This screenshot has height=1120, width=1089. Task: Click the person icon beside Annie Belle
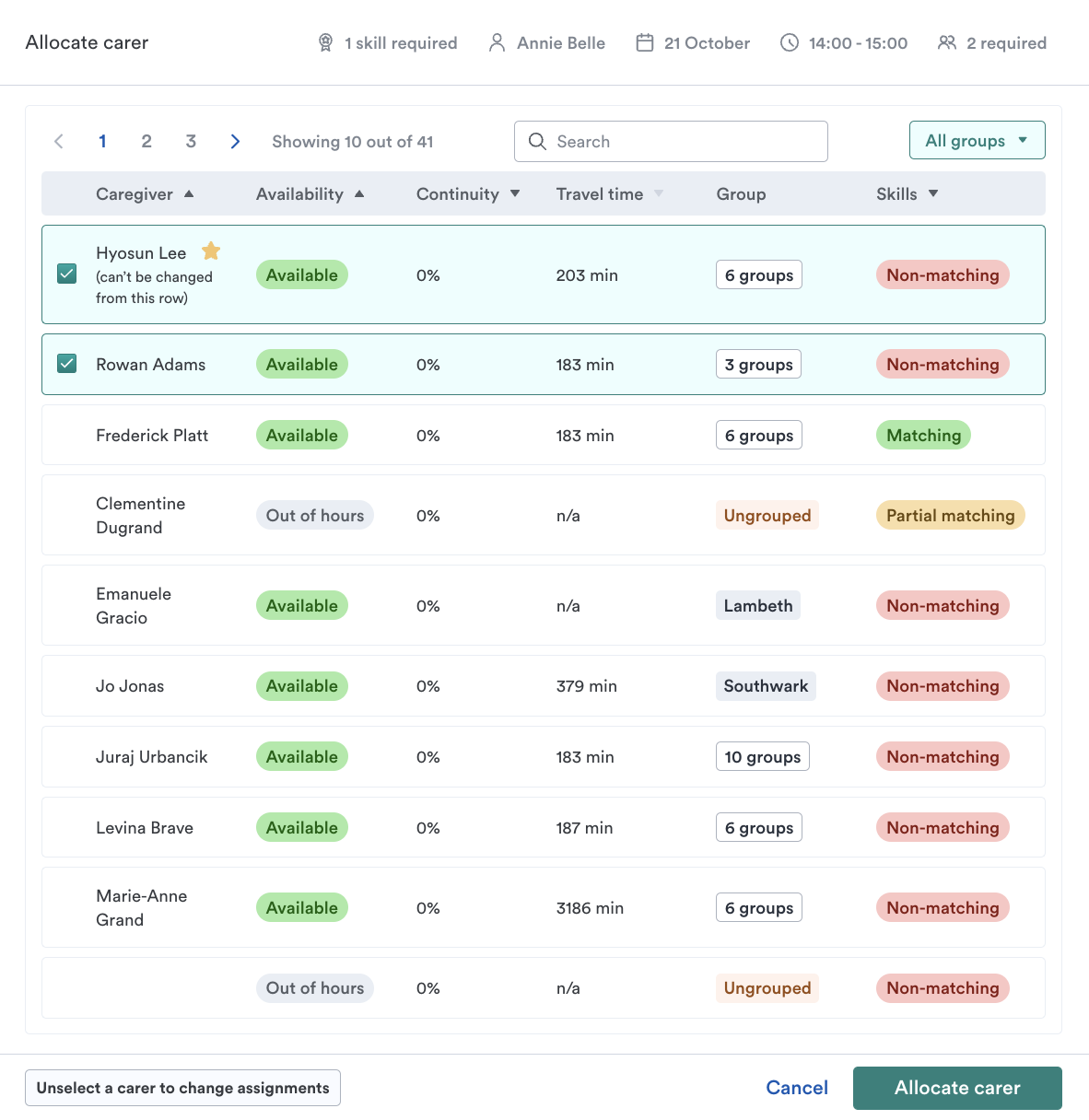pos(497,43)
